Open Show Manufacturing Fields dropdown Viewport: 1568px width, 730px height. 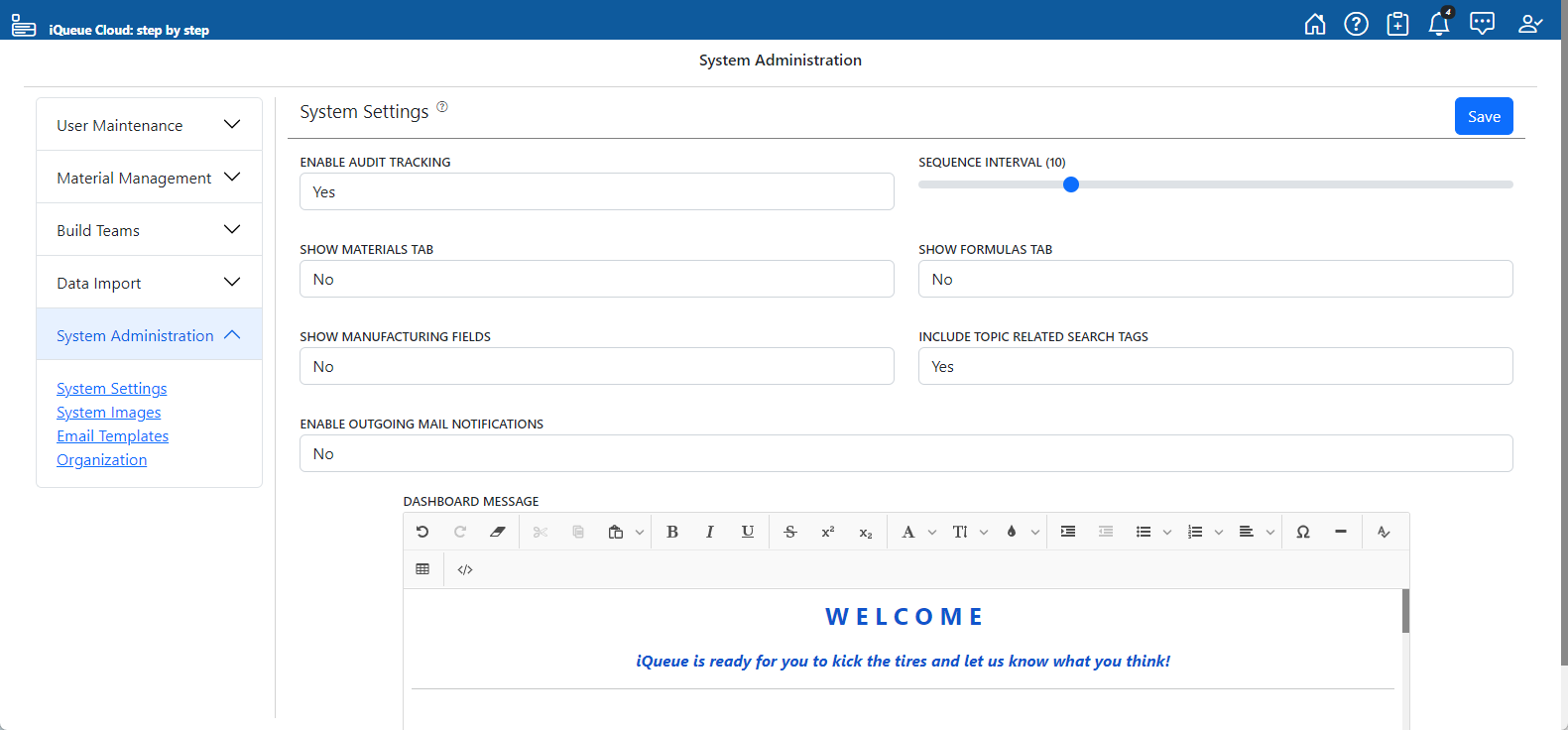pos(597,366)
